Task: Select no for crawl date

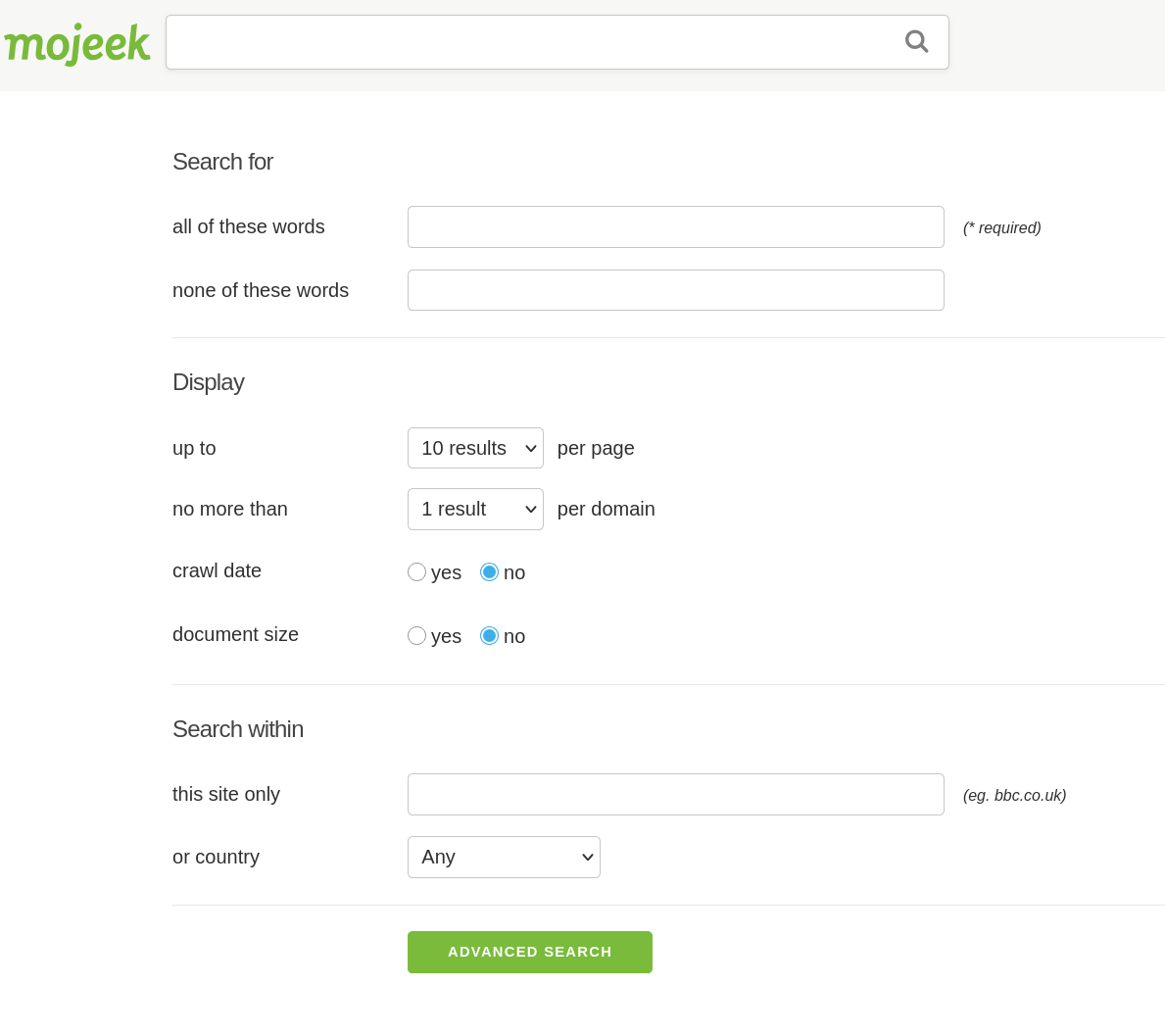Action: tap(489, 572)
